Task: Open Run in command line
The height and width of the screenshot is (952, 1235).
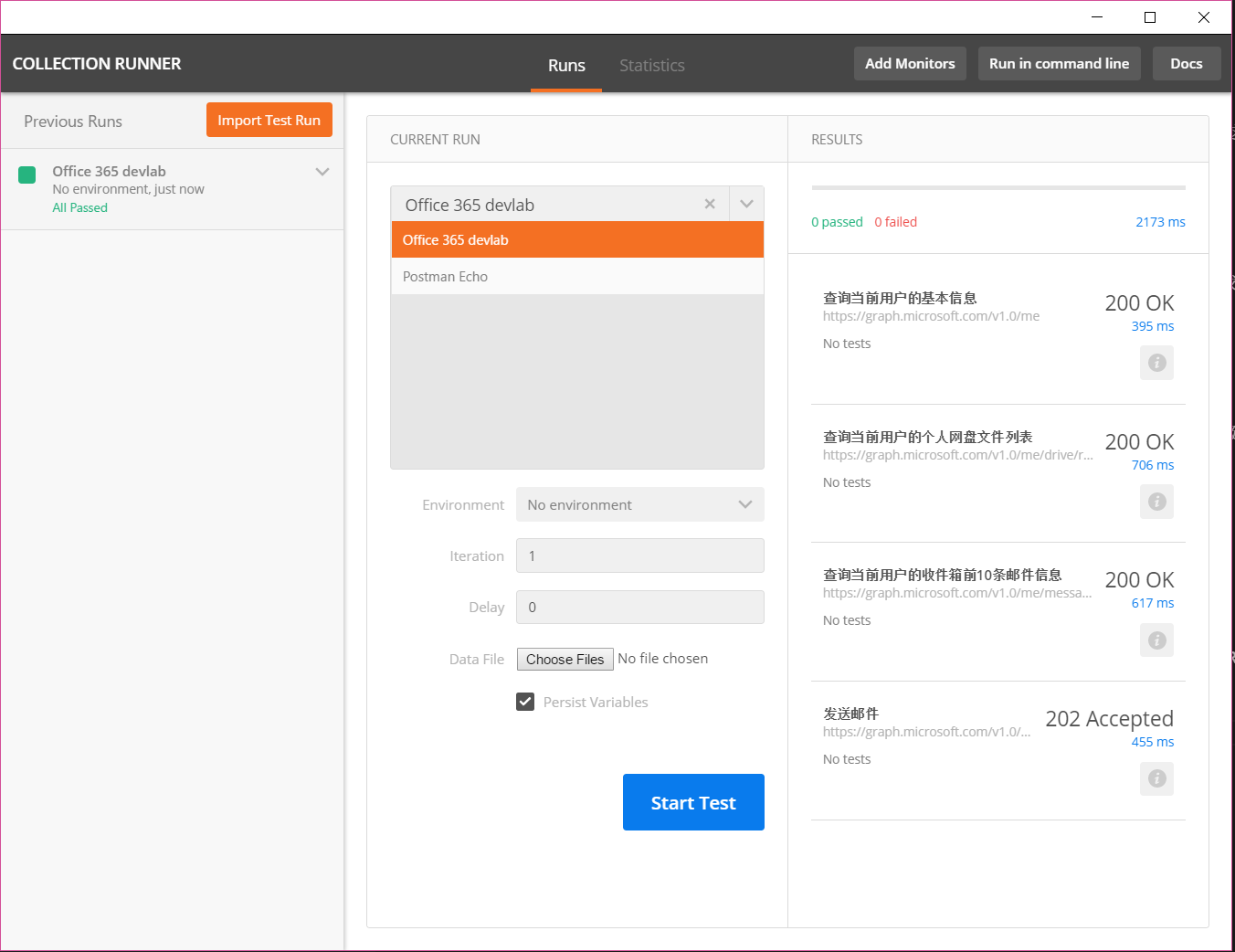Action: 1059,63
